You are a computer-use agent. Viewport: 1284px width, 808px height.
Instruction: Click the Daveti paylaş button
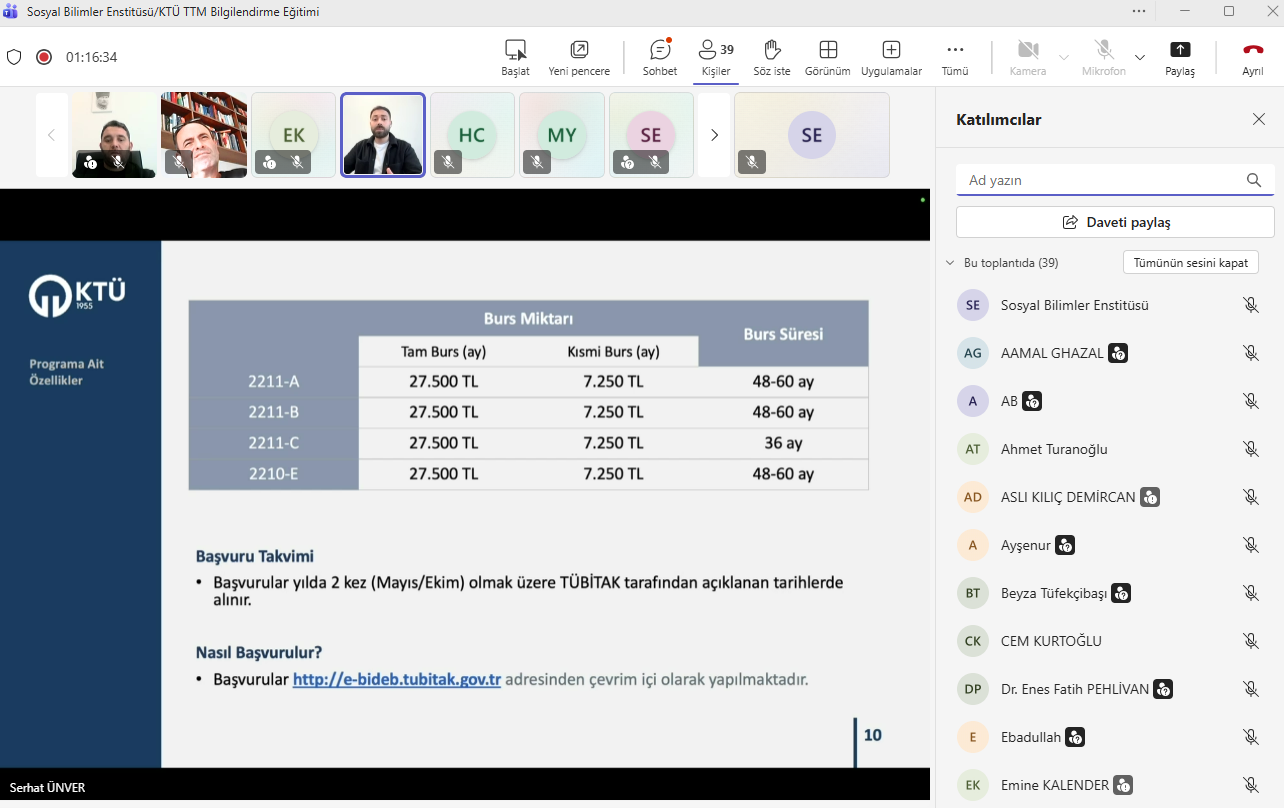[x=1115, y=222]
